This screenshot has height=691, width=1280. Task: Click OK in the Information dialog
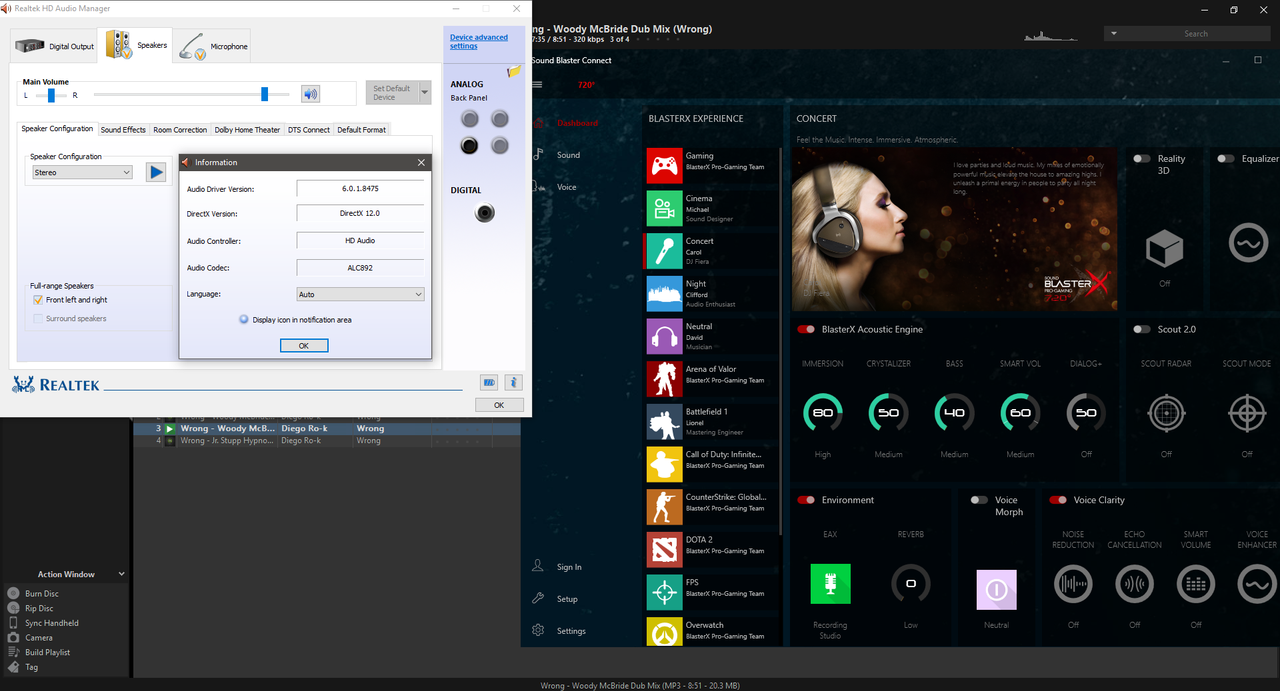click(x=304, y=345)
